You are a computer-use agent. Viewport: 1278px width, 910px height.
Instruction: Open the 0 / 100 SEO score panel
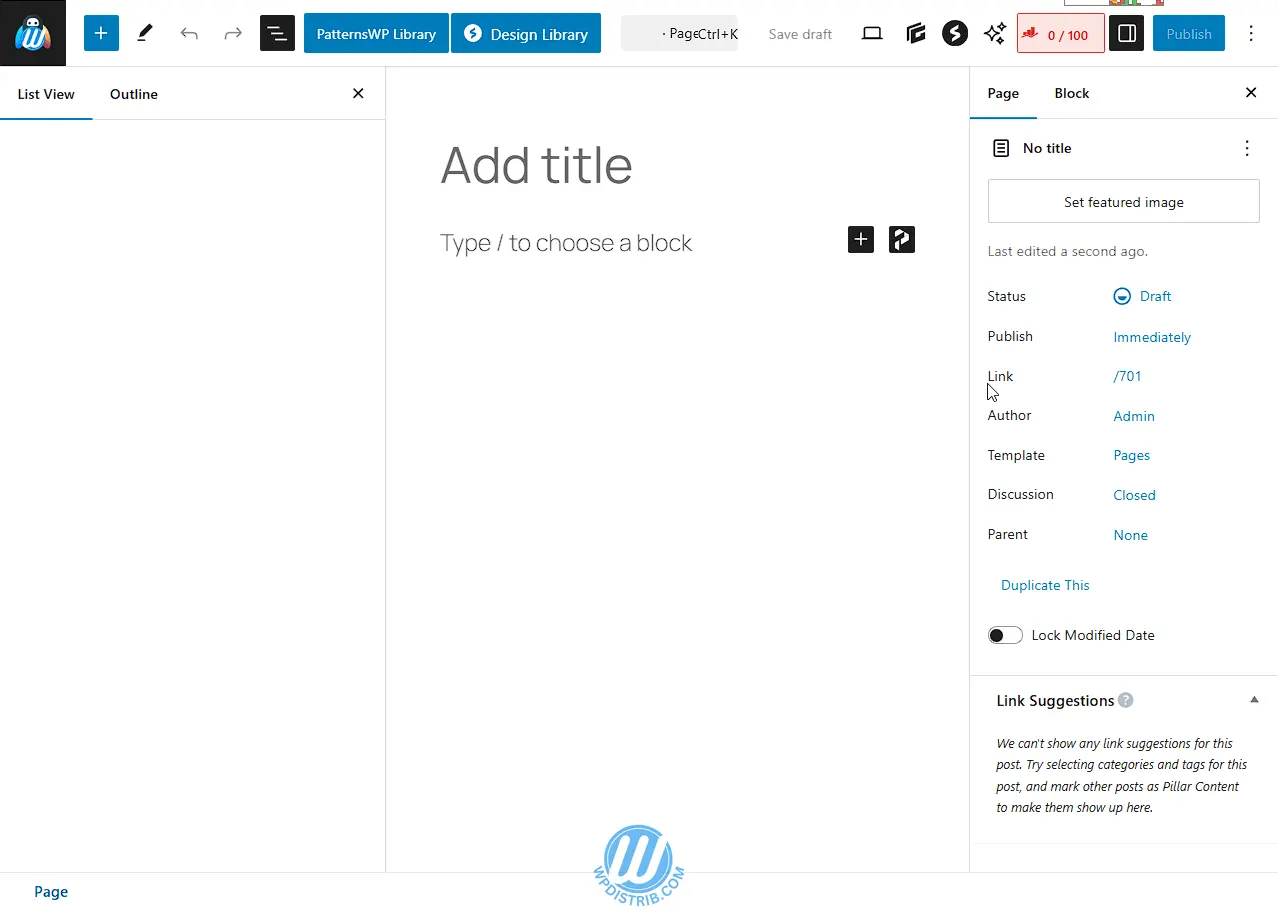point(1061,34)
